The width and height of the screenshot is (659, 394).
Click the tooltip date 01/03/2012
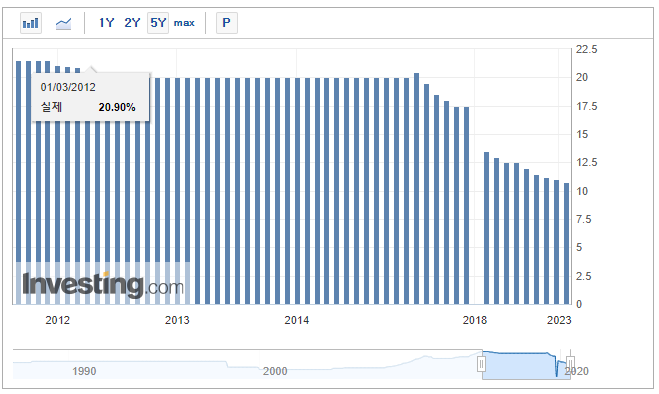(68, 87)
